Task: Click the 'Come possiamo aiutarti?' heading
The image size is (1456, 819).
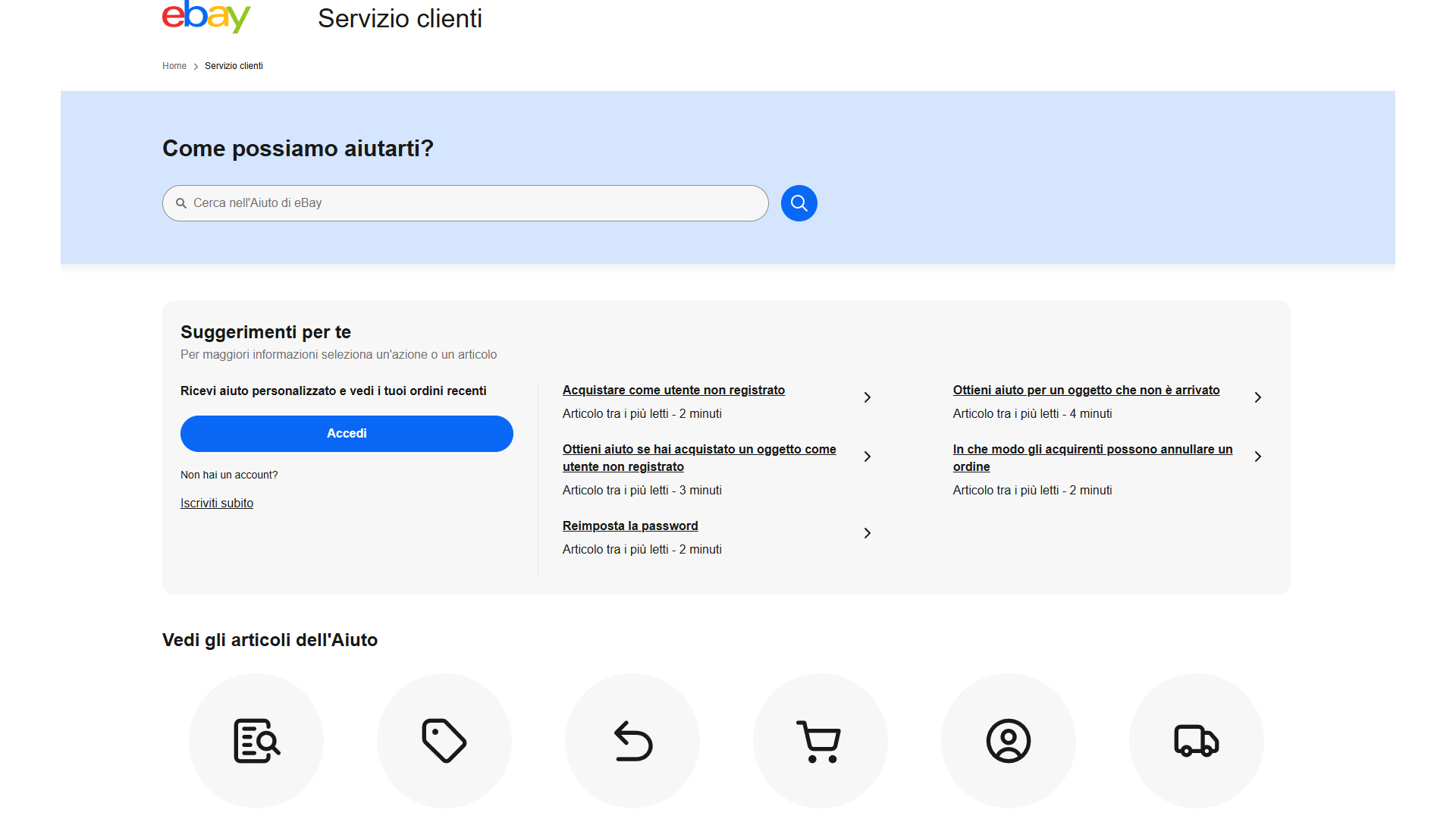Action: (x=298, y=149)
